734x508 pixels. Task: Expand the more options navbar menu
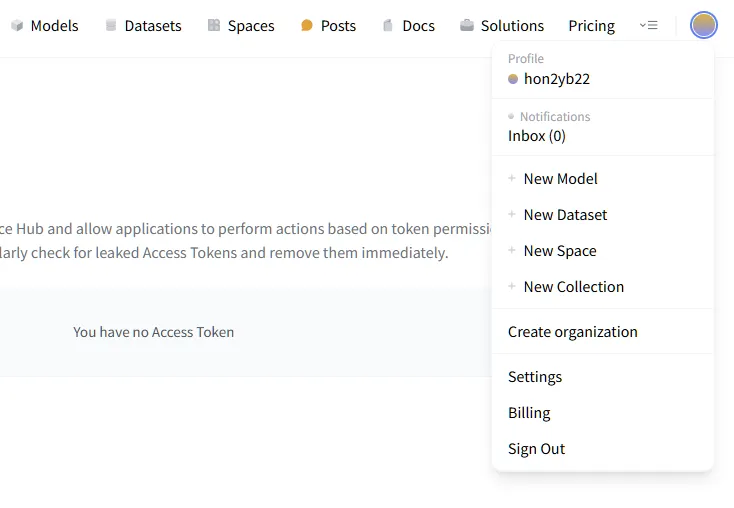tap(648, 25)
